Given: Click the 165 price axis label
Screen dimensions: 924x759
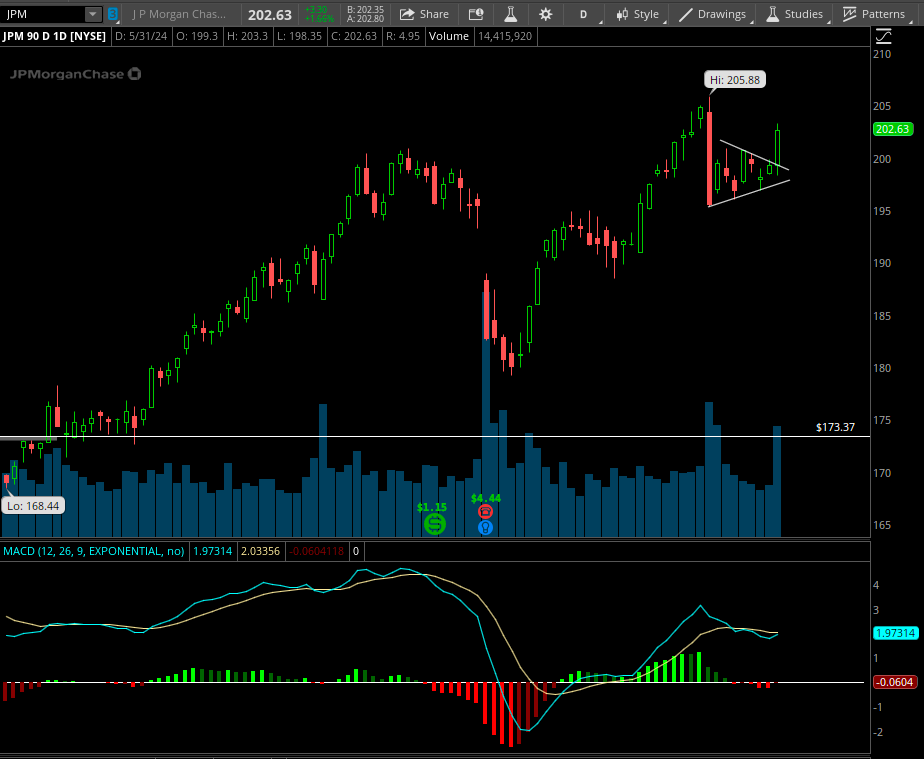Looking at the screenshot, I should coord(882,525).
